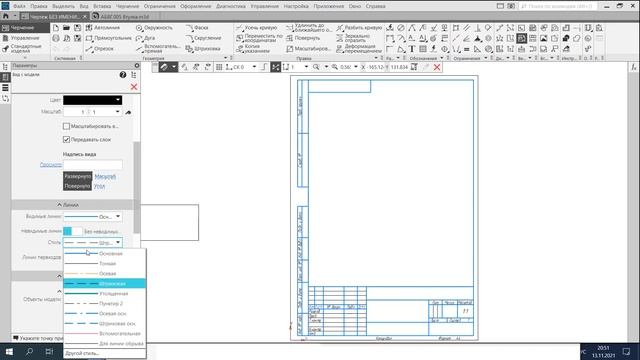This screenshot has width=640, height=360.
Task: Expand Ограничения ribbon group arrow
Action: [x=486, y=58]
